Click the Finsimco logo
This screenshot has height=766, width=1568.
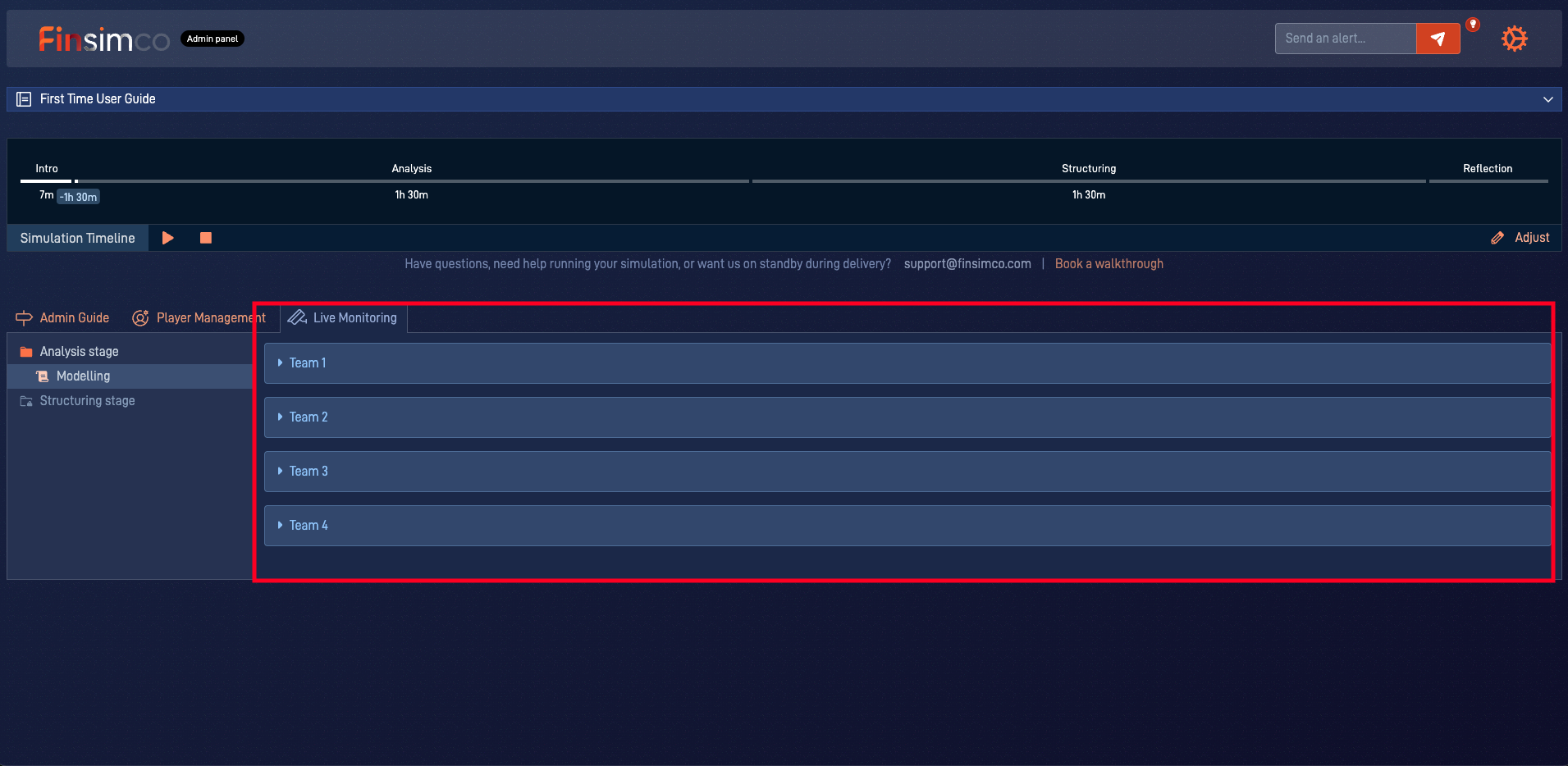tap(104, 39)
